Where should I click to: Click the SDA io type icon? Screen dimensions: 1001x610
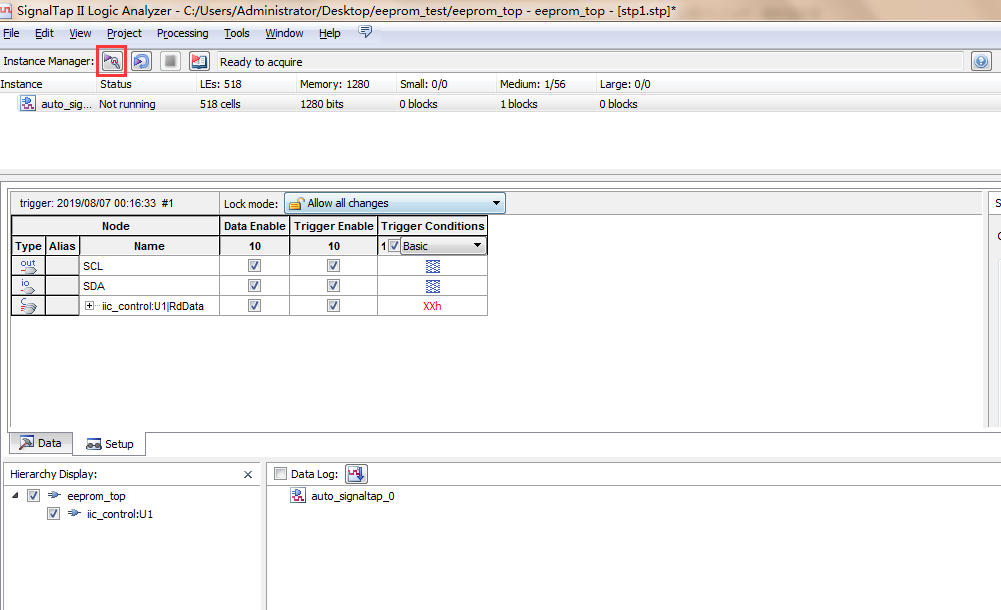tap(28, 286)
